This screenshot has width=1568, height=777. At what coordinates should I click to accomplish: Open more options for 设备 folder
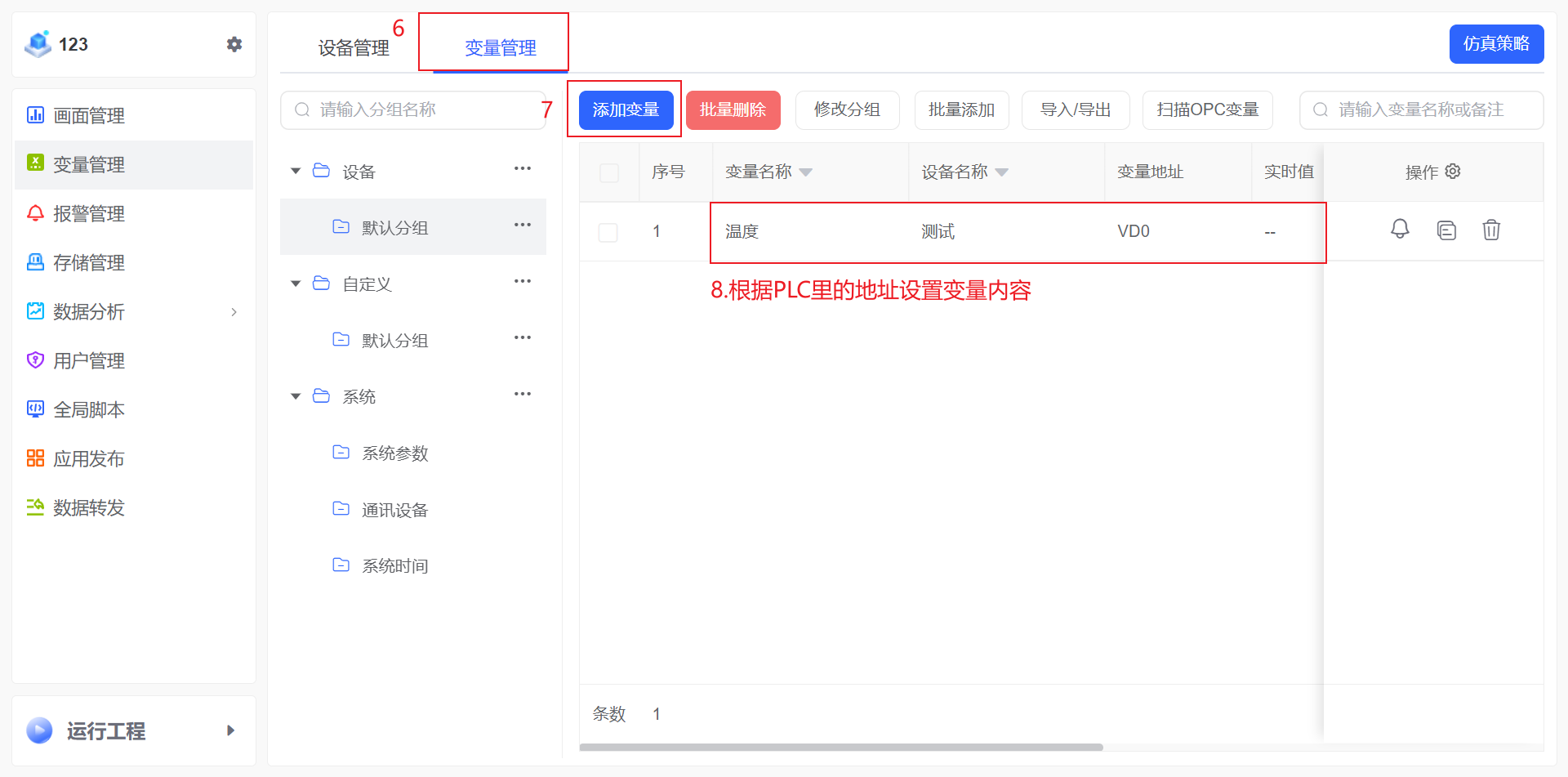click(x=523, y=169)
